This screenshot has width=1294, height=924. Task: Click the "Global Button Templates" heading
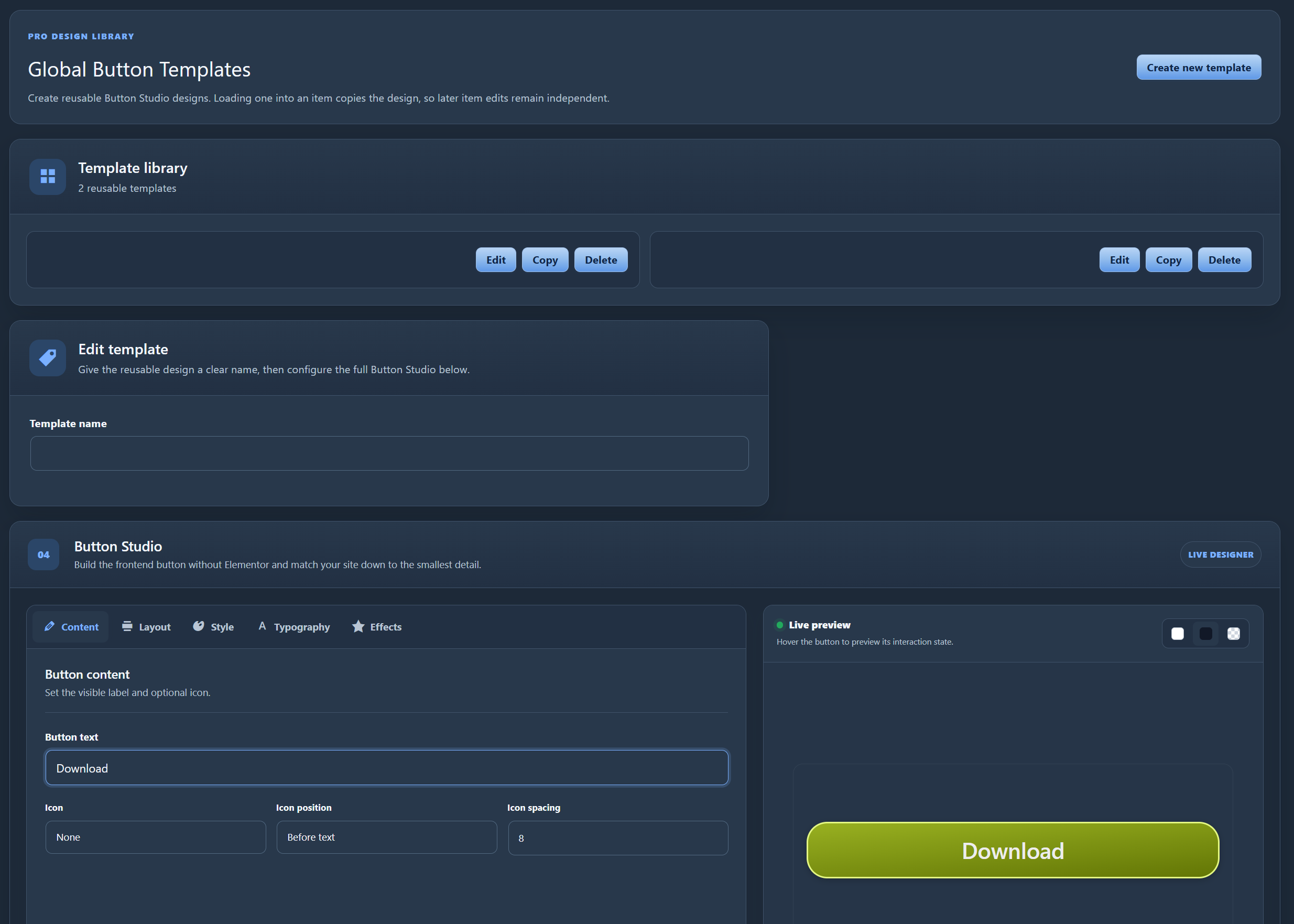click(139, 69)
